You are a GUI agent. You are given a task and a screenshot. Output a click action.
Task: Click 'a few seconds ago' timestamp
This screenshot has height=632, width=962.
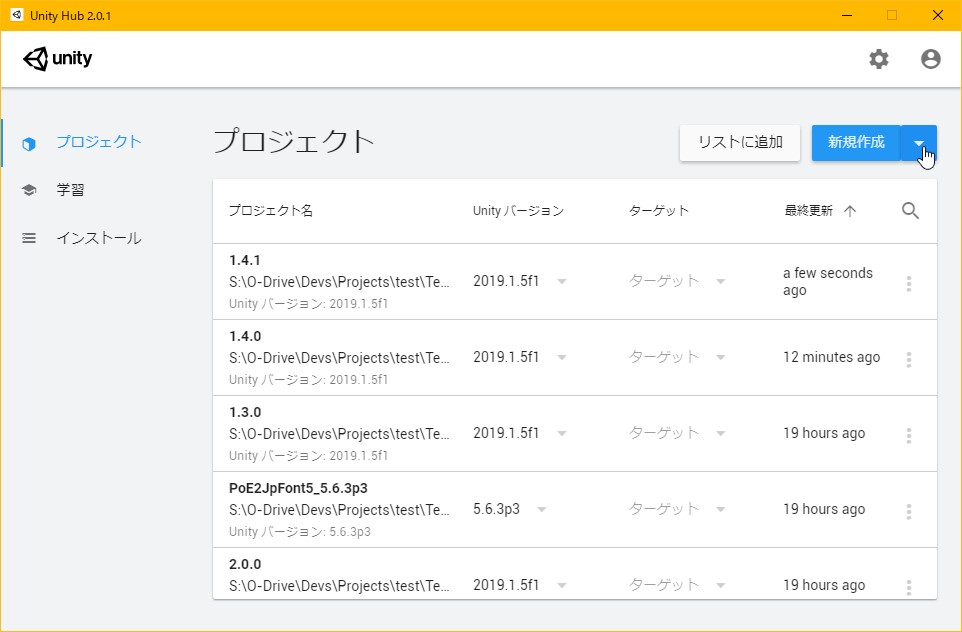[828, 282]
